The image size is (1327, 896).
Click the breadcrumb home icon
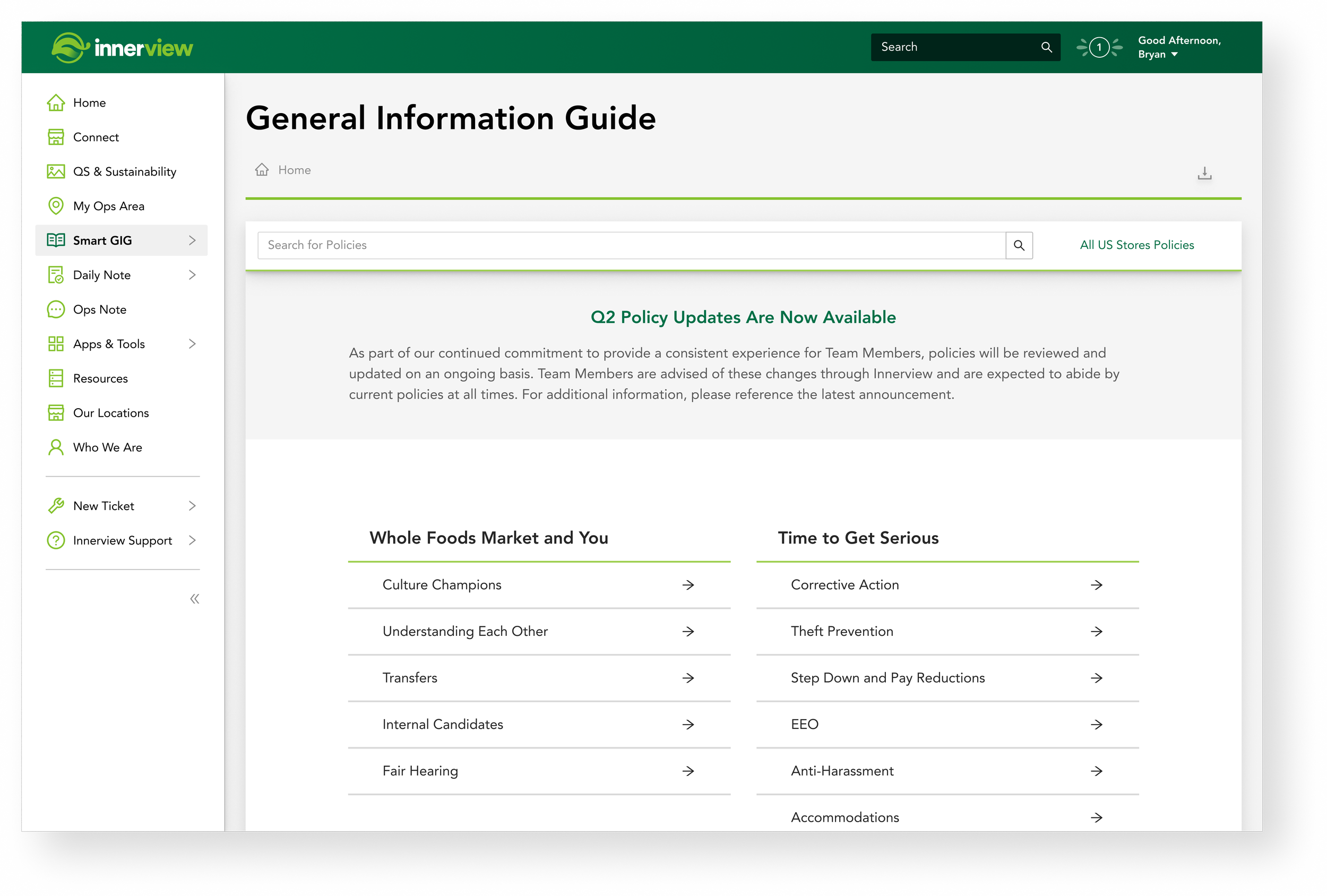(x=262, y=170)
